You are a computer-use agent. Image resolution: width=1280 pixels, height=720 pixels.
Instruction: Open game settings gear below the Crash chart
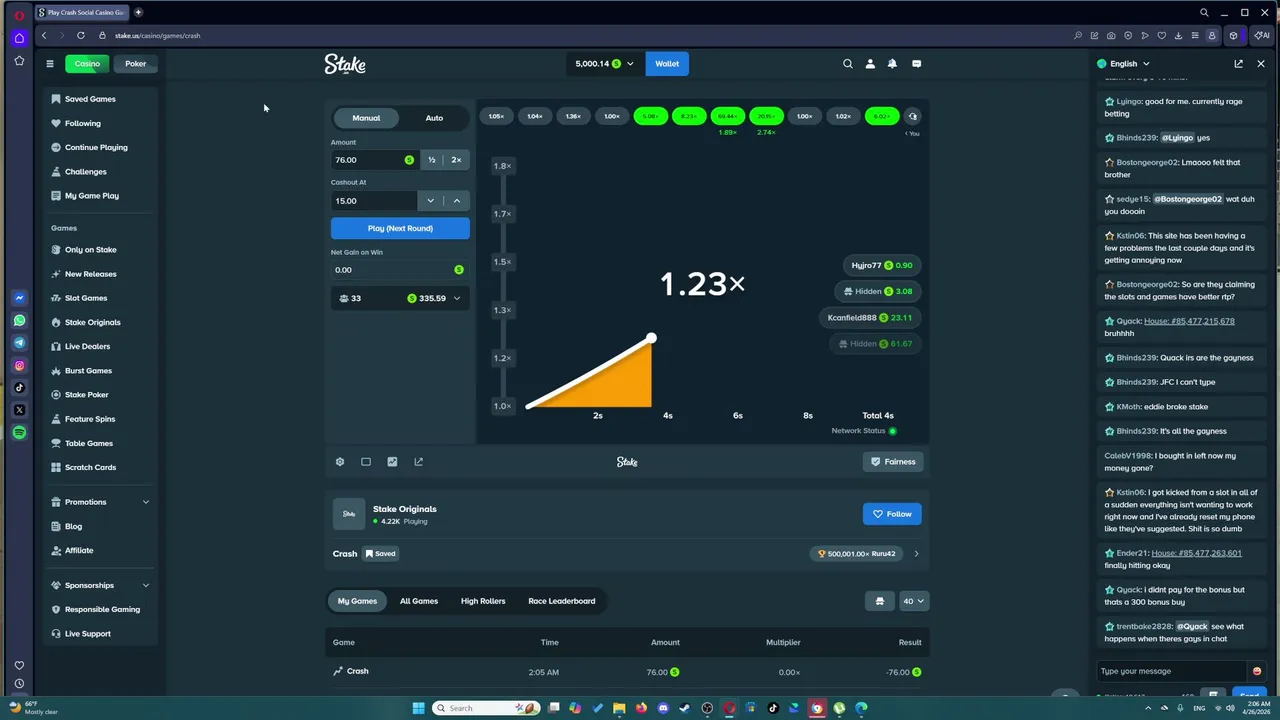(340, 462)
